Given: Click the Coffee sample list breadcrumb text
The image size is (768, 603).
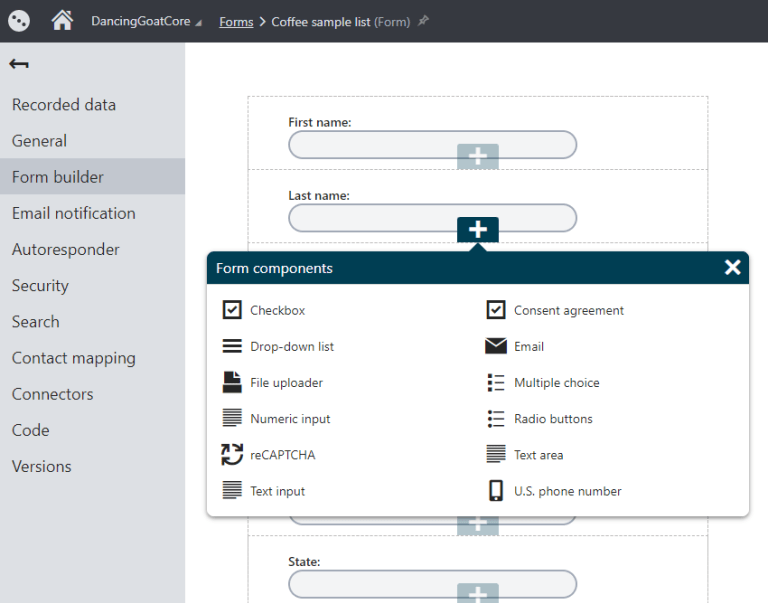Looking at the screenshot, I should pos(321,22).
